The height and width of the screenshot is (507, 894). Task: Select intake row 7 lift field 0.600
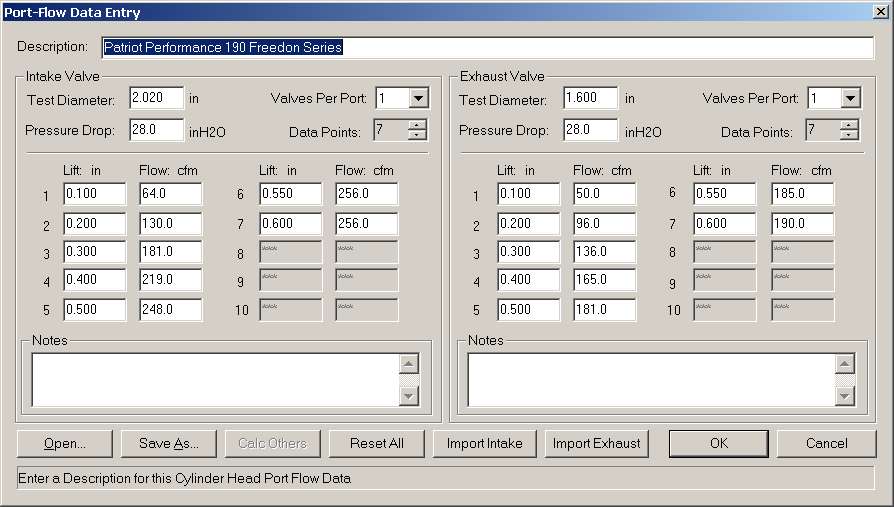coord(291,224)
